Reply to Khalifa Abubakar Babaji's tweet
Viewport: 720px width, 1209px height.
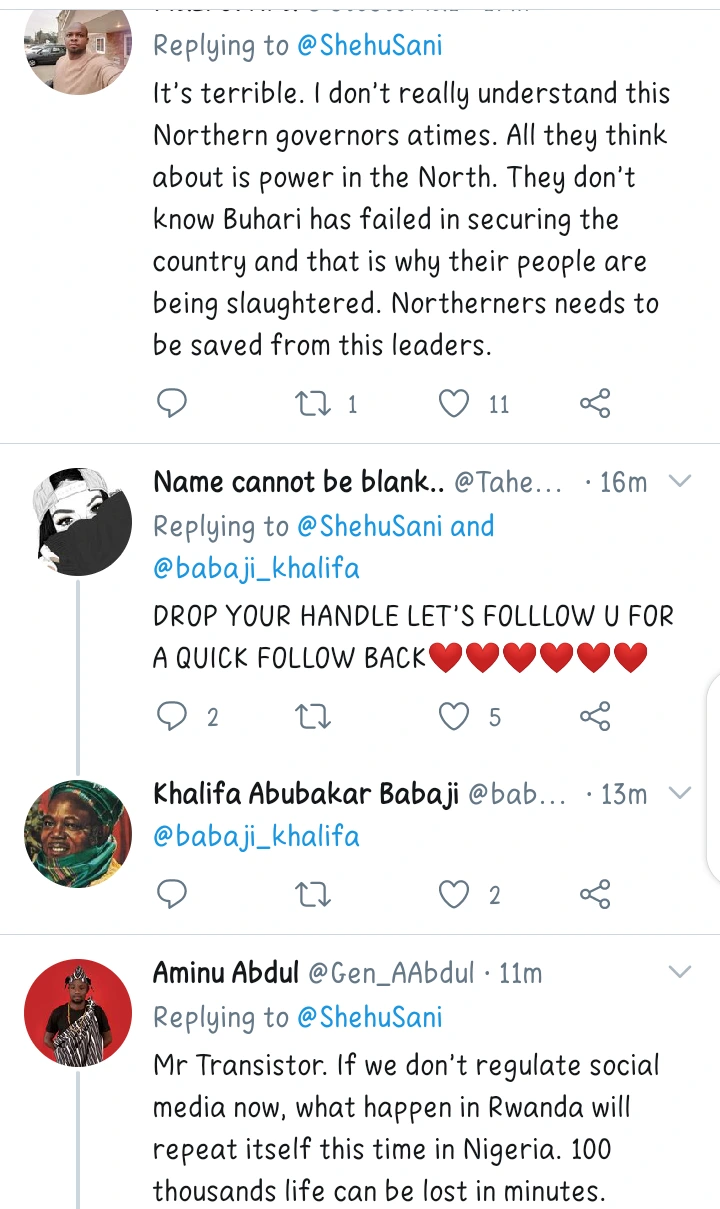coord(173,894)
